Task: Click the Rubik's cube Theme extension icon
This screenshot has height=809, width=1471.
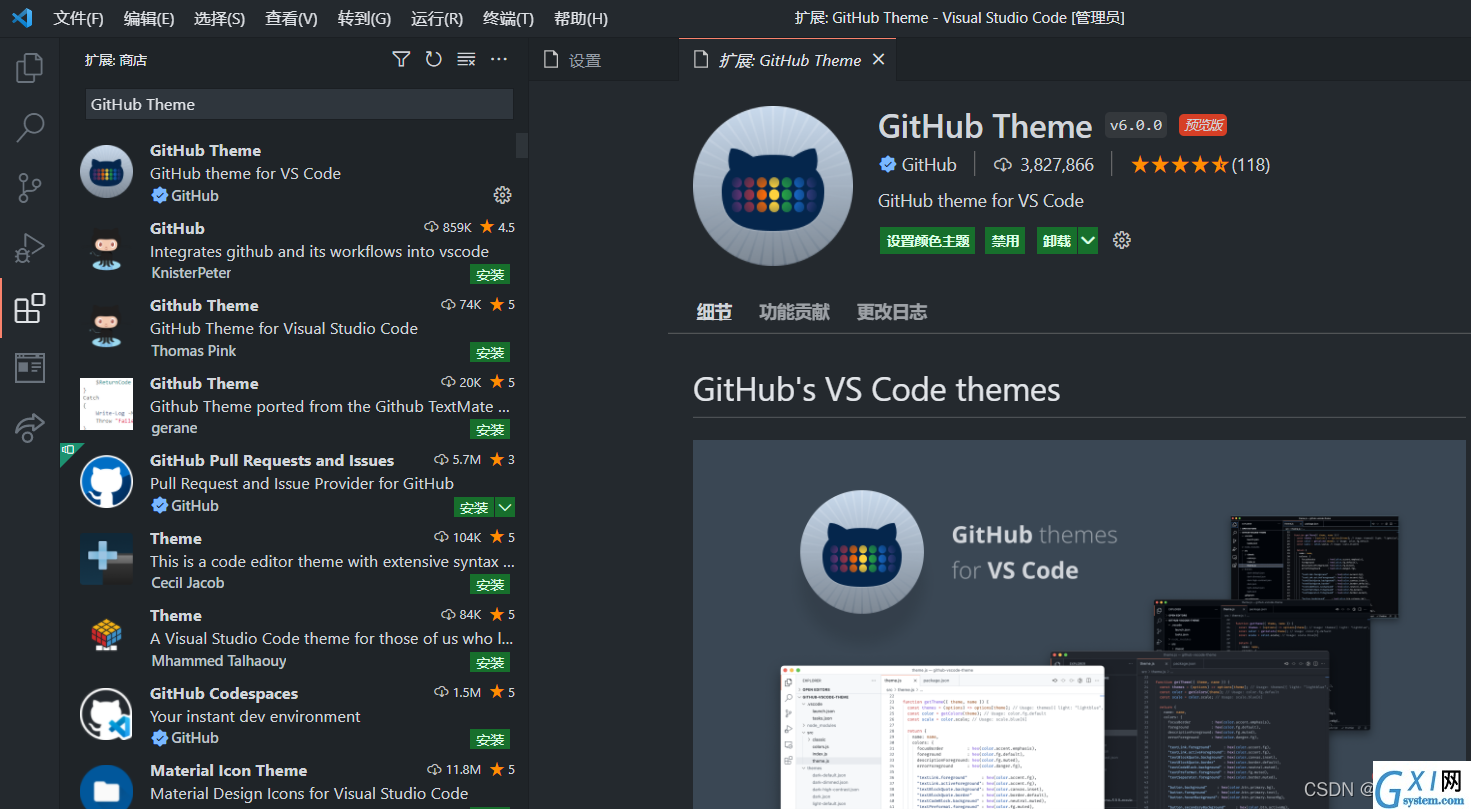Action: (x=106, y=637)
